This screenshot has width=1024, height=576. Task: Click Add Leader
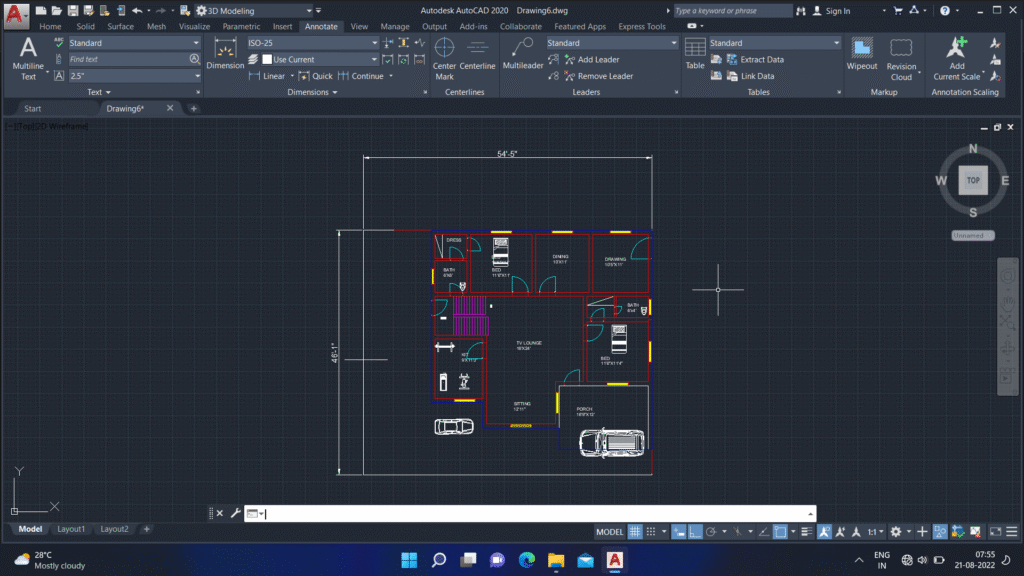tap(592, 59)
